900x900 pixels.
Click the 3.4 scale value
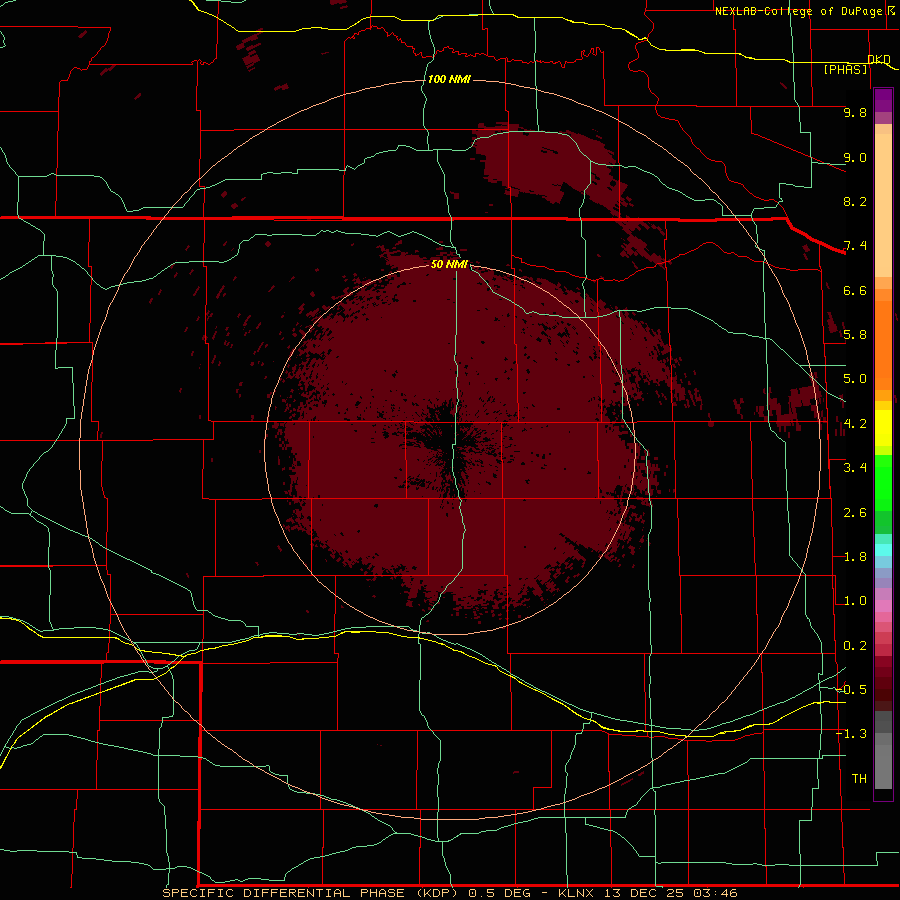855,468
